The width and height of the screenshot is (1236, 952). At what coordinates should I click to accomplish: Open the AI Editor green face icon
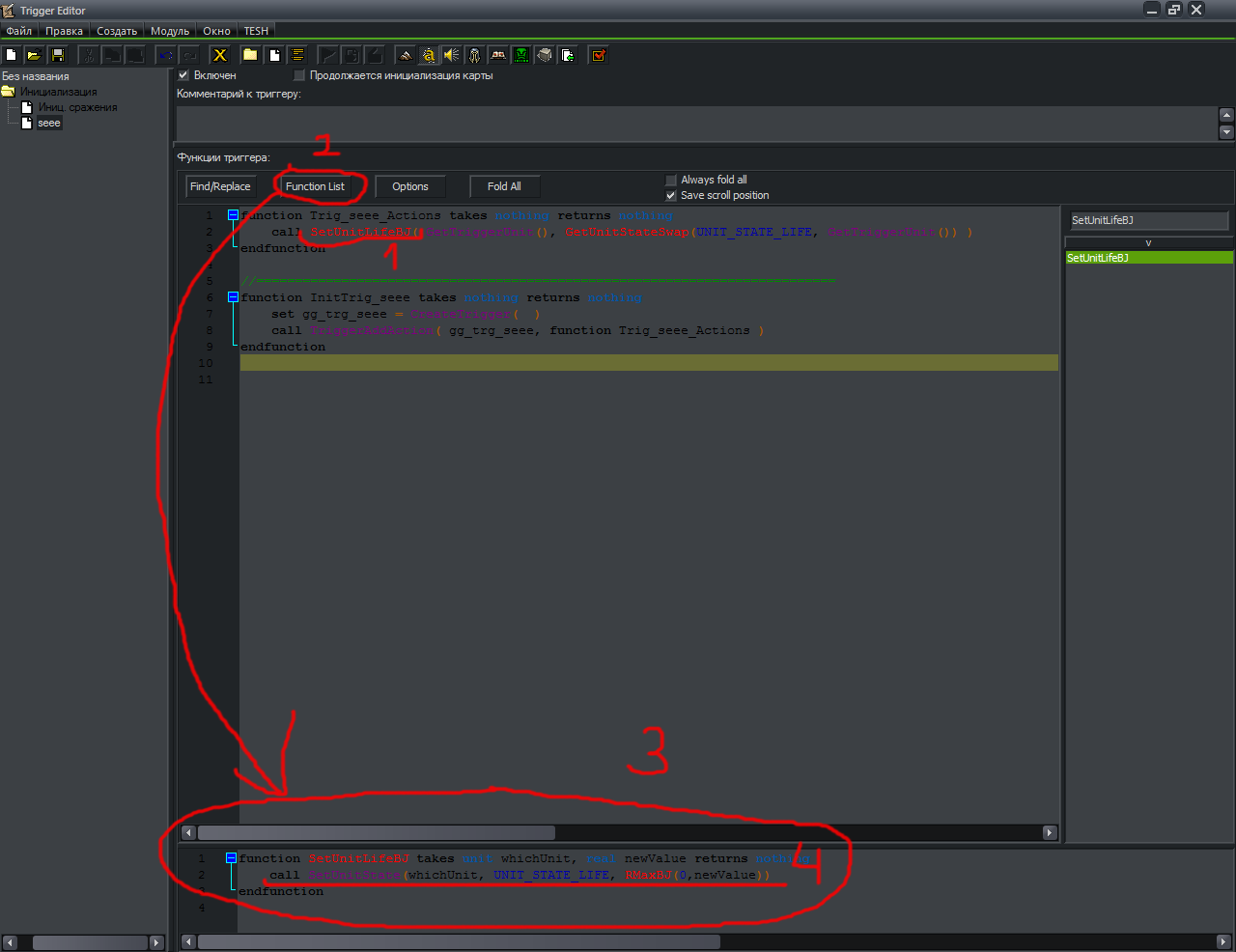click(521, 55)
